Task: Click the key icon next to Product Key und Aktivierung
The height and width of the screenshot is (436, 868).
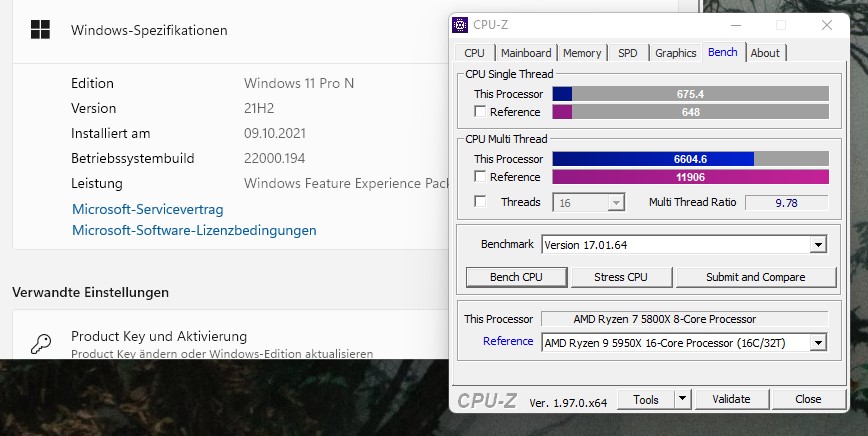Action: point(41,344)
